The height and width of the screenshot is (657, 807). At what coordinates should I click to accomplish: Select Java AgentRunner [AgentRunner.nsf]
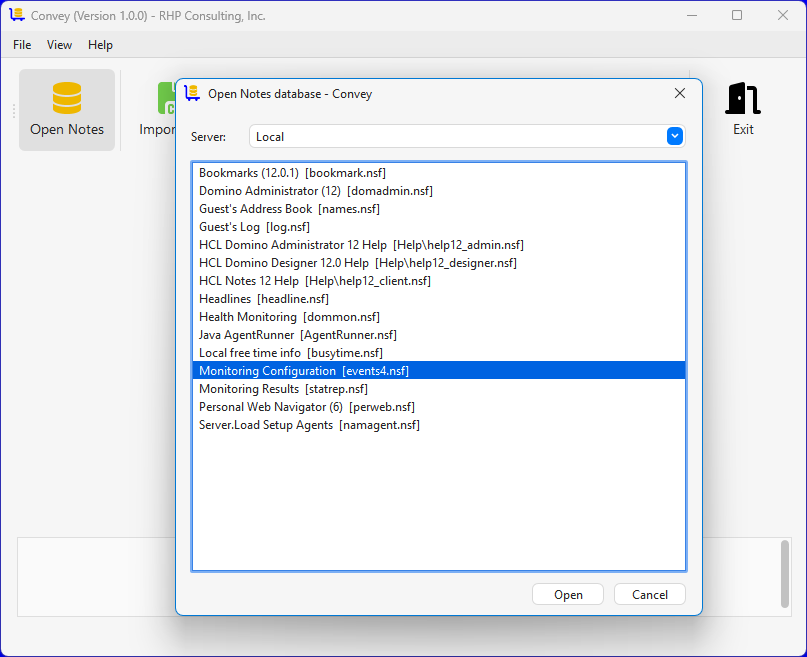coord(439,335)
